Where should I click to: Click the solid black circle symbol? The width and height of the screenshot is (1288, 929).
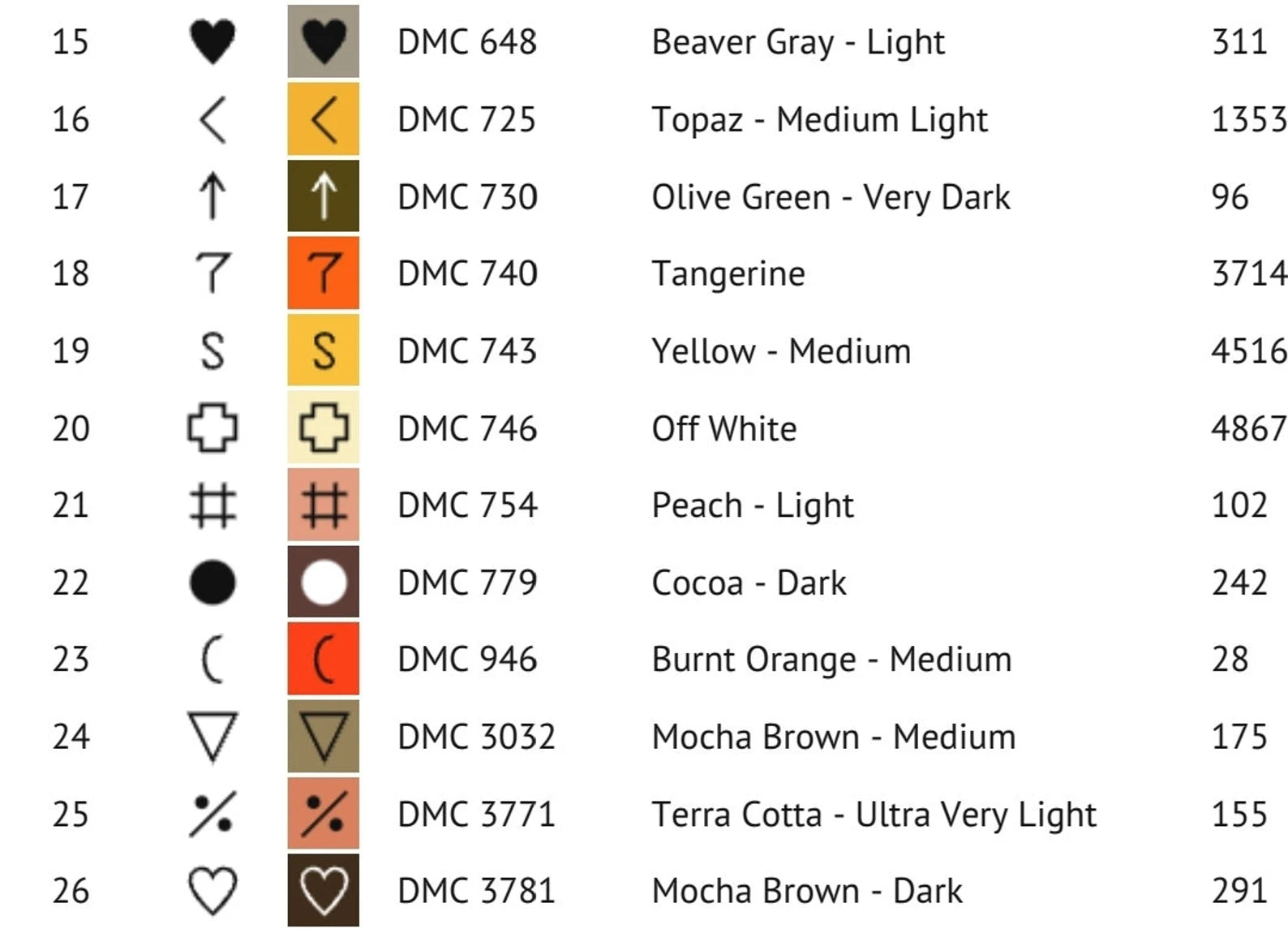pyautogui.click(x=213, y=583)
